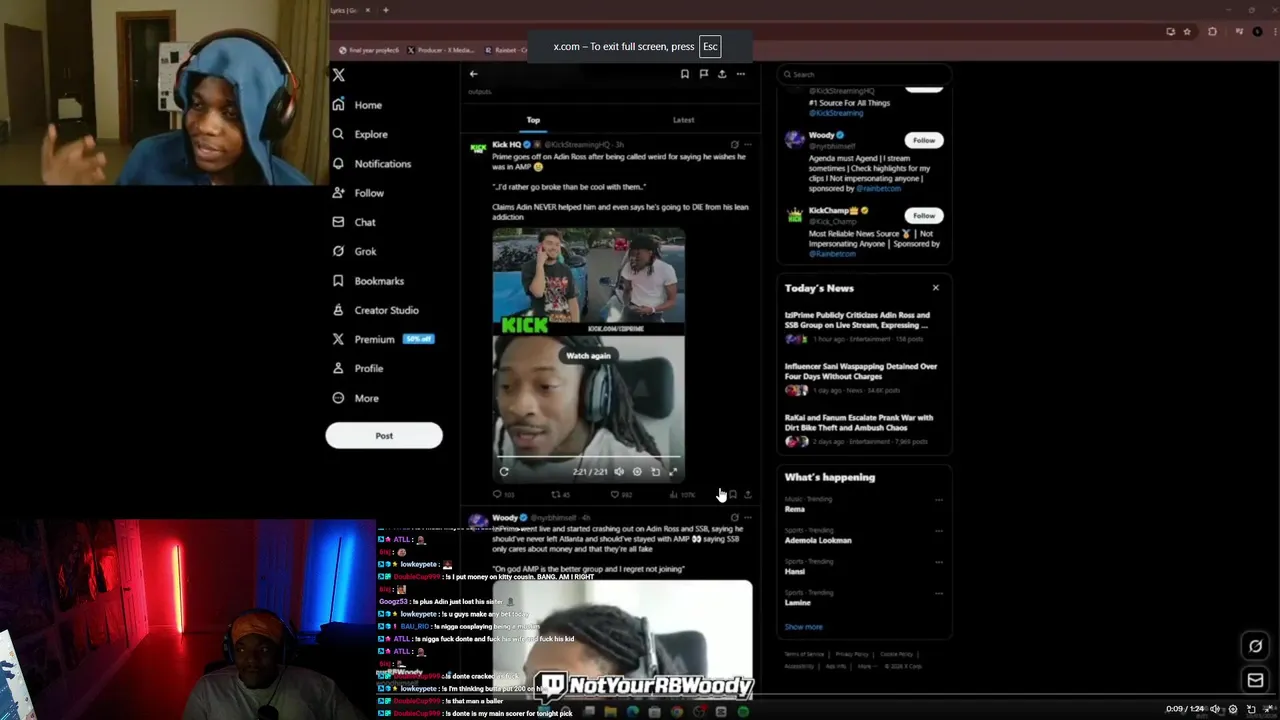This screenshot has height=720, width=1280.
Task: Click Watch again on the Kick HQ video
Action: [x=588, y=355]
